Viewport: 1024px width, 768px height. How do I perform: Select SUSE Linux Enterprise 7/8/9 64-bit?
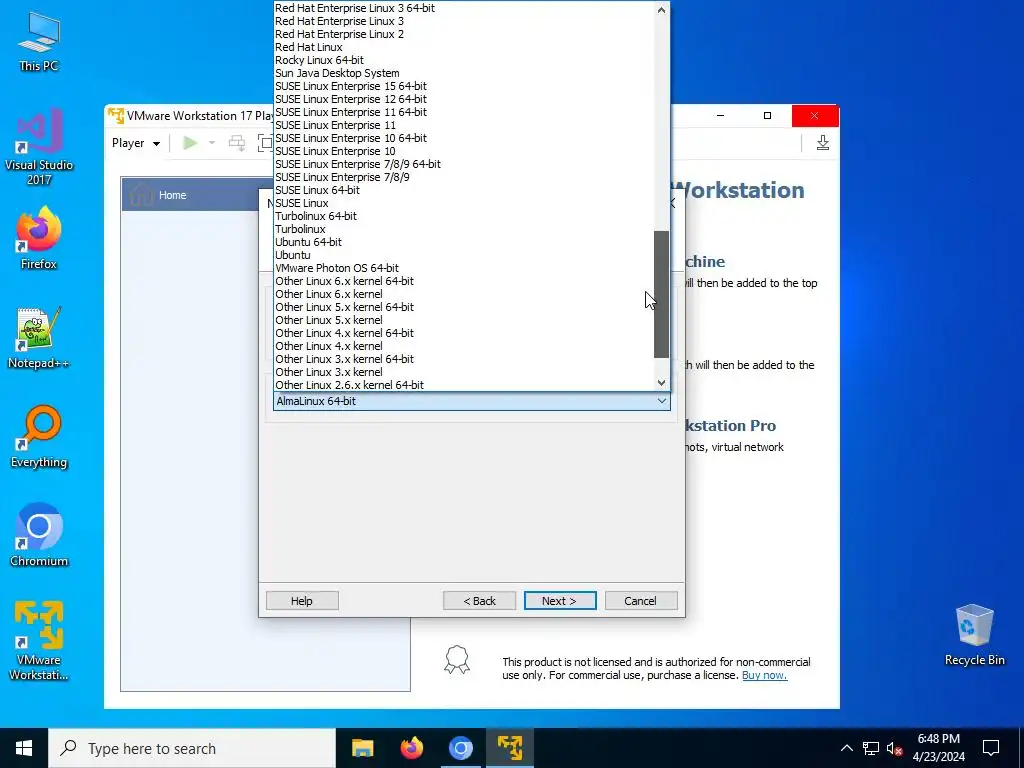point(464,164)
